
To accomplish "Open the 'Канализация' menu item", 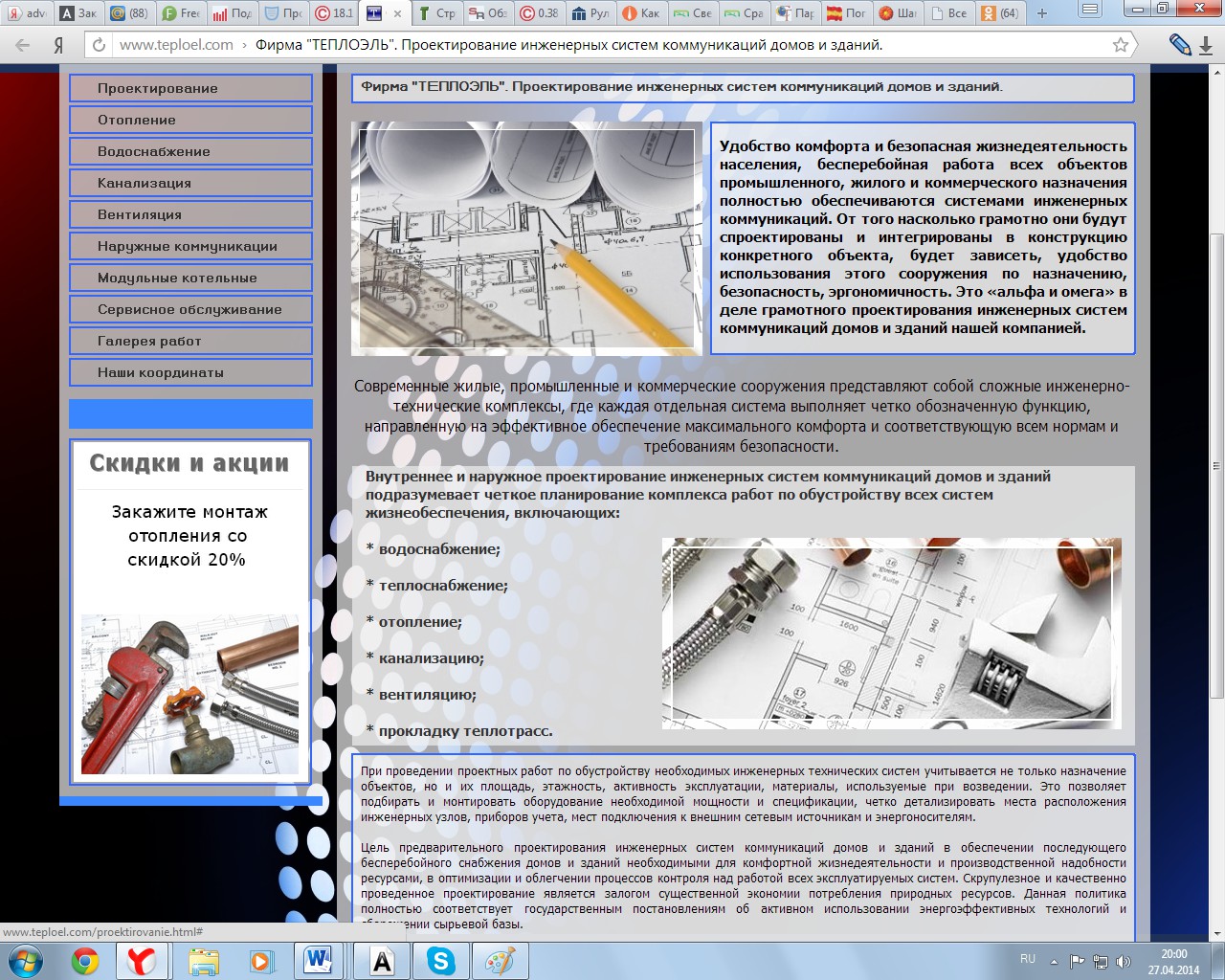I will point(190,183).
